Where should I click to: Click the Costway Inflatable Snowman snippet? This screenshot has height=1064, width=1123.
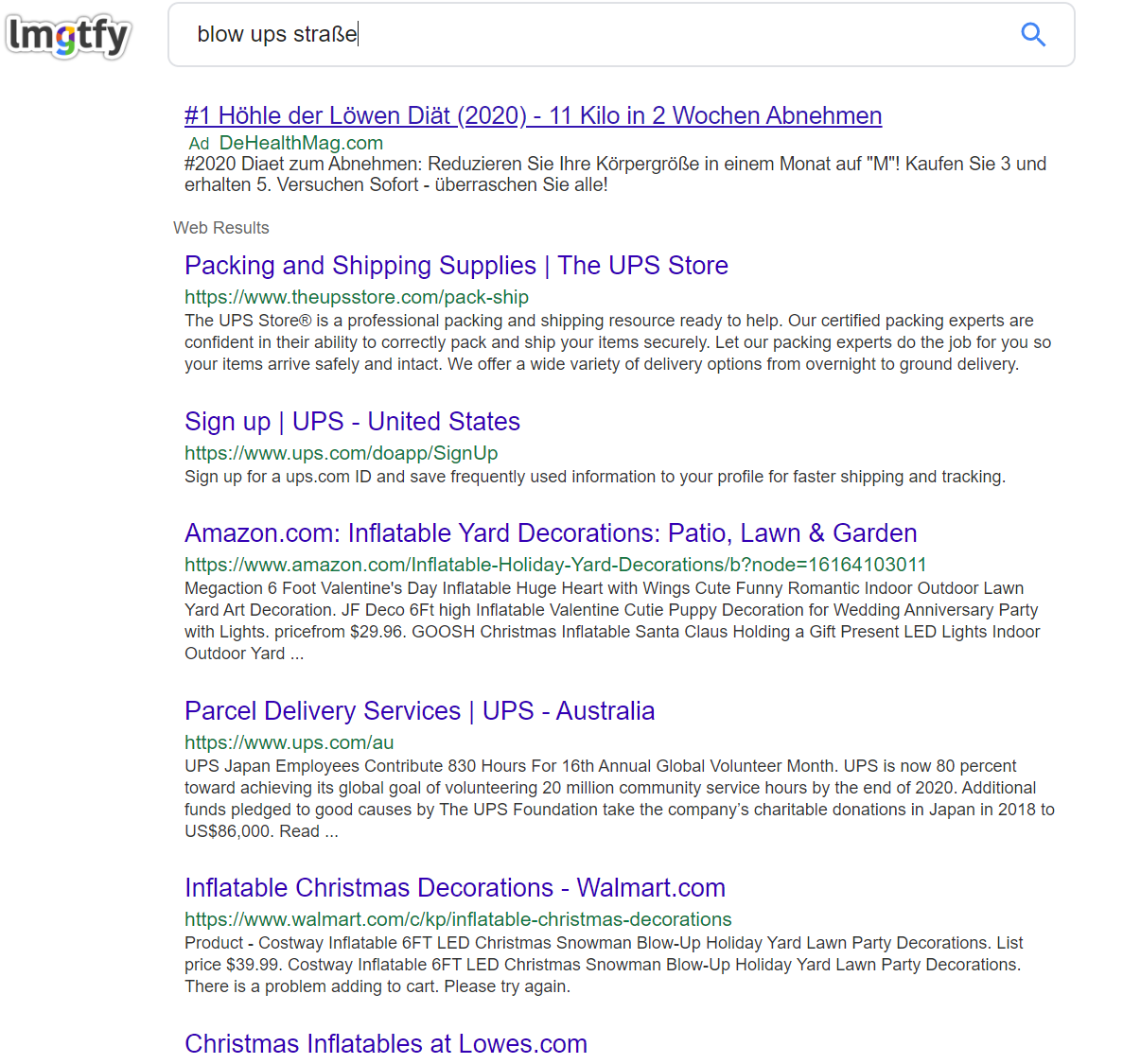point(604,965)
